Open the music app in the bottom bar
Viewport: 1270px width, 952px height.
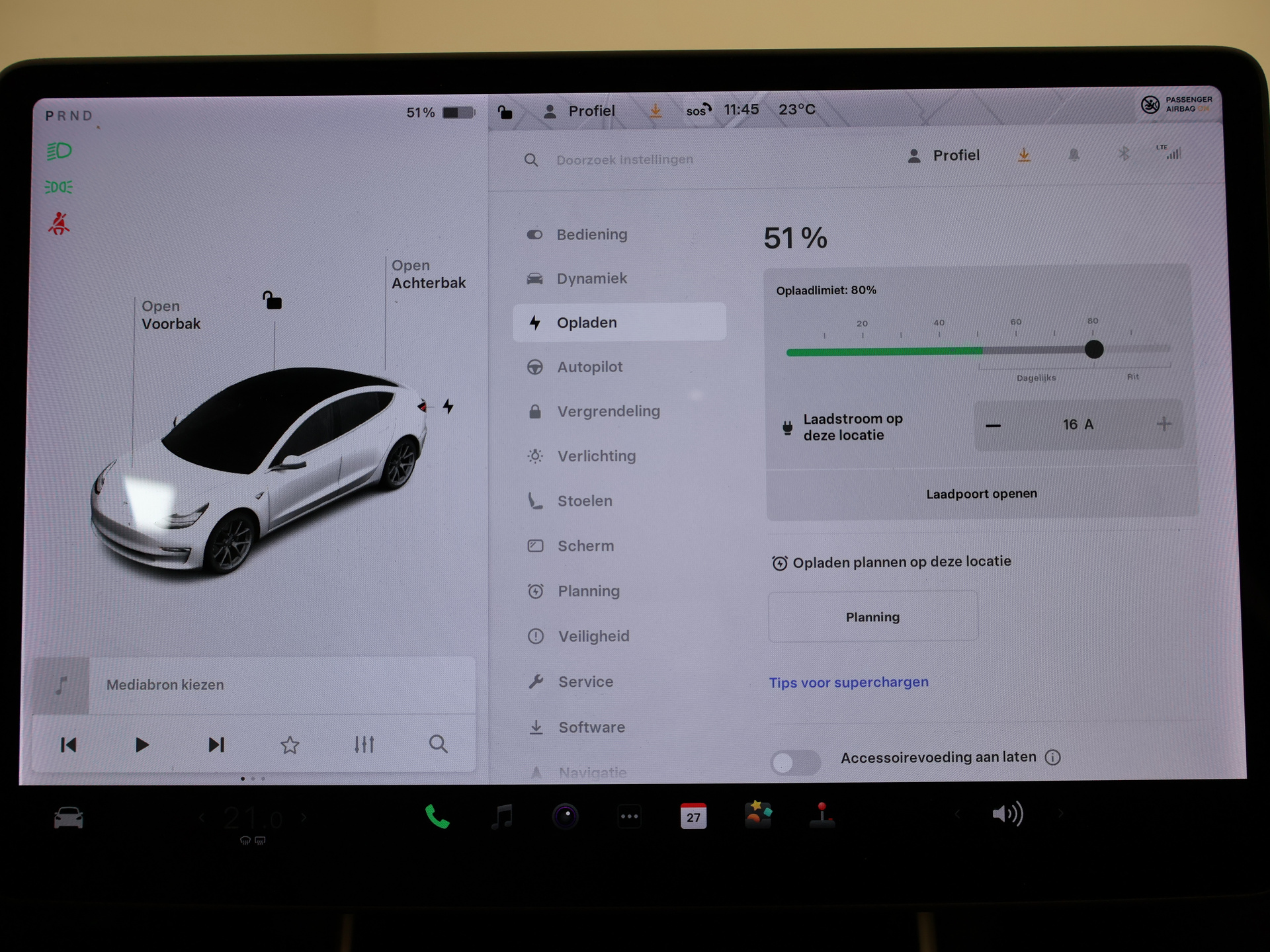[502, 817]
